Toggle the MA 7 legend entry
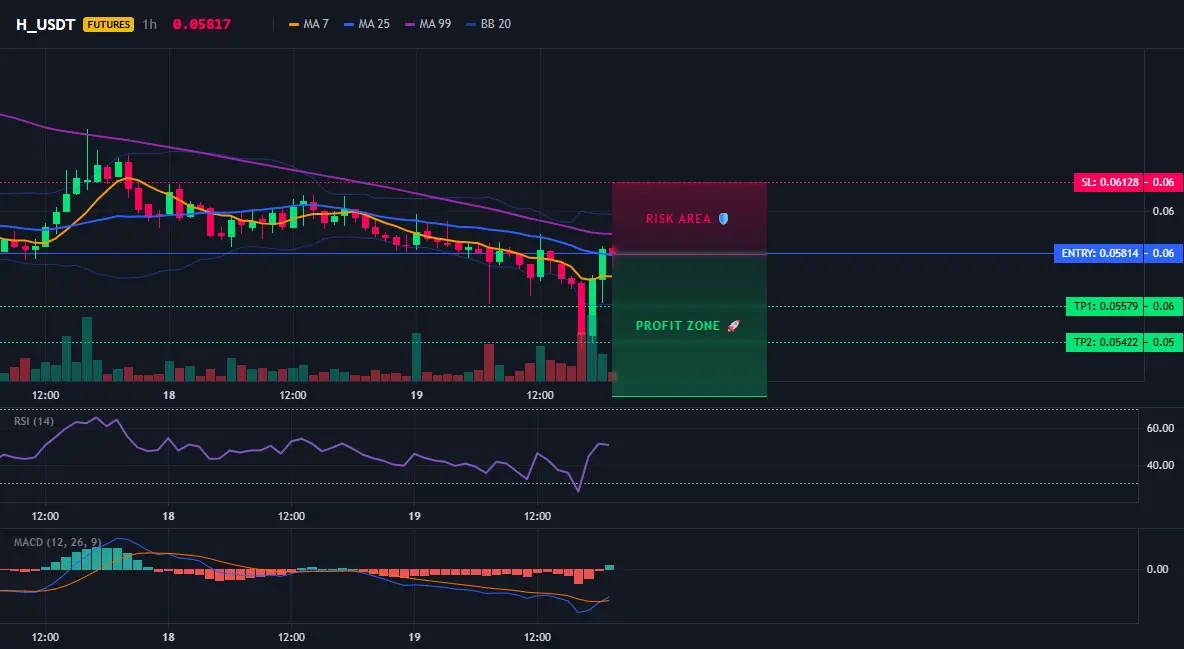This screenshot has height=649, width=1184. pyautogui.click(x=309, y=24)
